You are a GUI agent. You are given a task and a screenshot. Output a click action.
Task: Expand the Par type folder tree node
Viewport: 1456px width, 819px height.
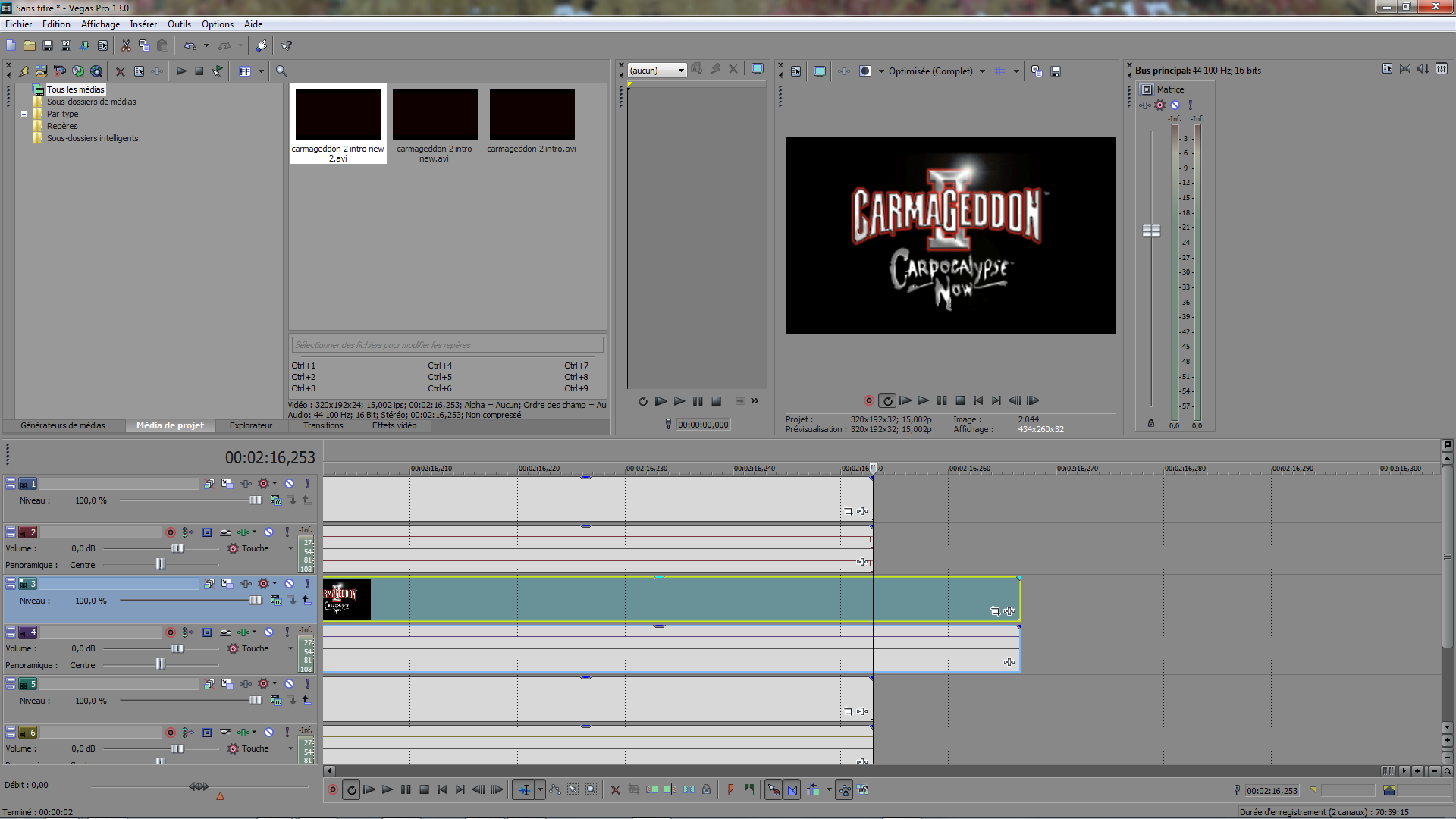click(24, 114)
